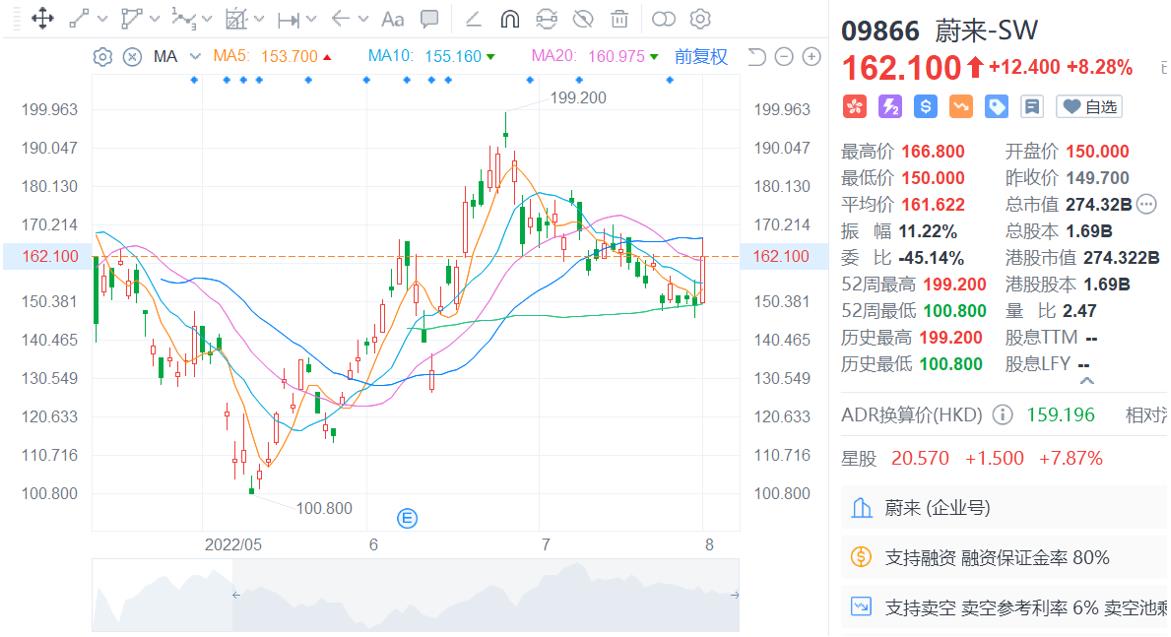
Task: Open the chart drawing delete (trash) tool
Action: coord(620,18)
